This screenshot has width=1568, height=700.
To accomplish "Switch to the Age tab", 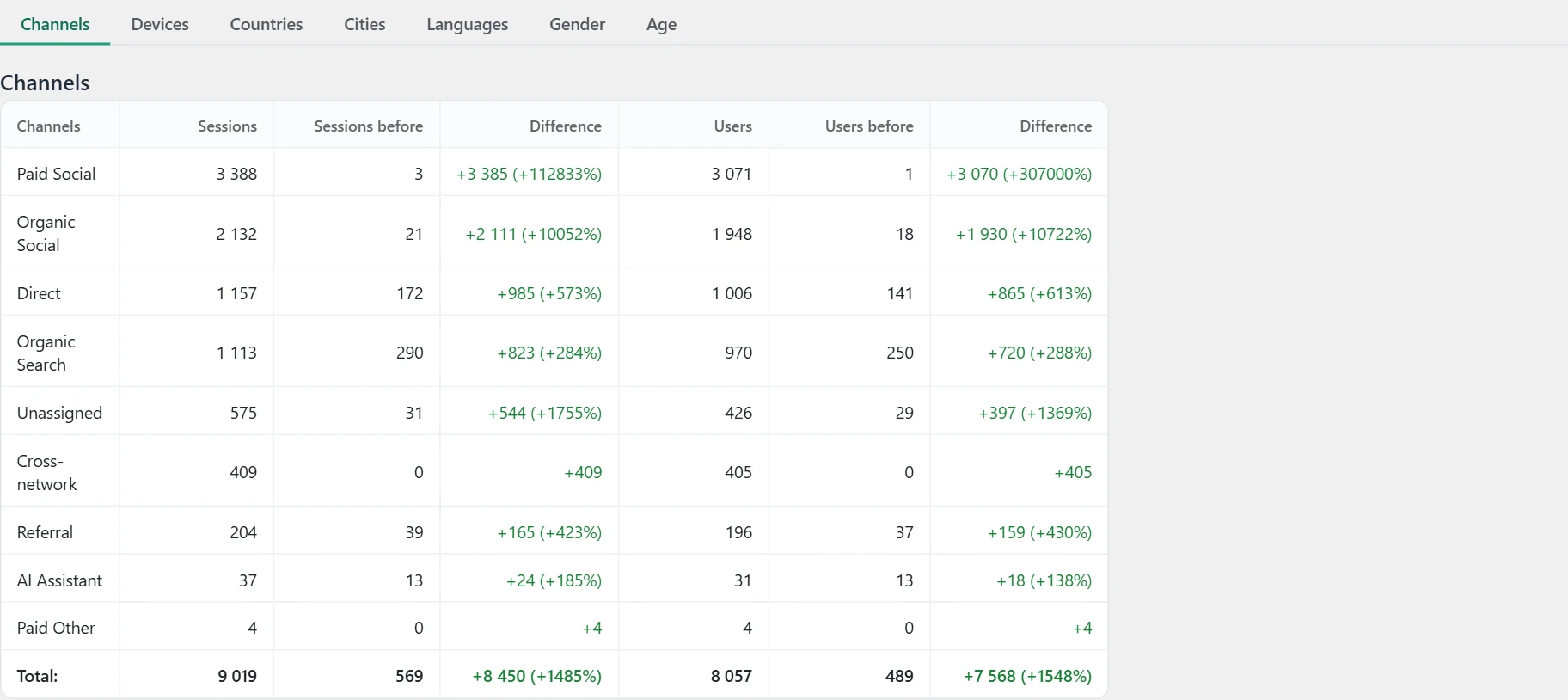I will tap(662, 24).
